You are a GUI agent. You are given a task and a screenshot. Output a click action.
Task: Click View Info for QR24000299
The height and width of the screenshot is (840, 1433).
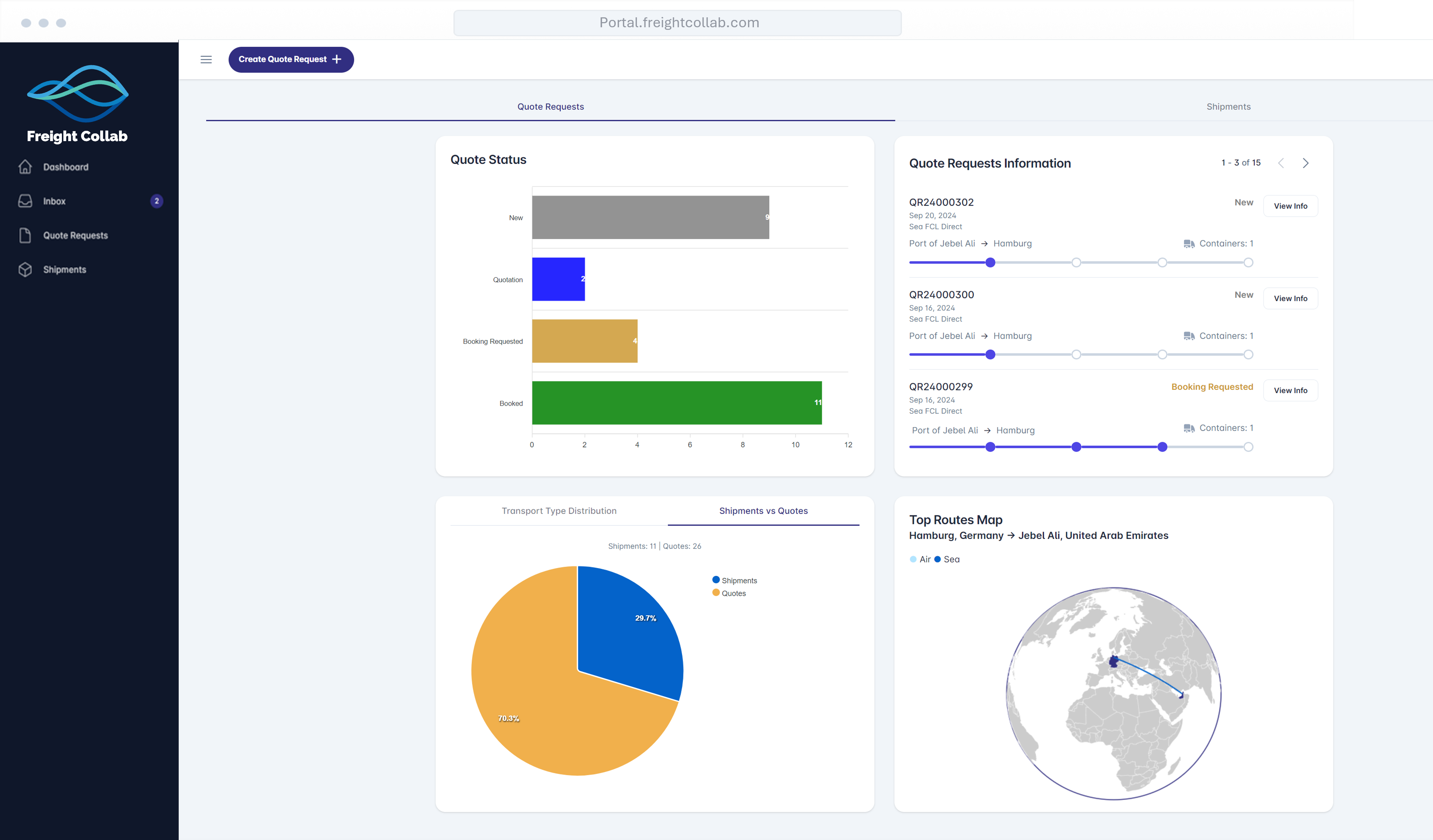click(x=1290, y=390)
